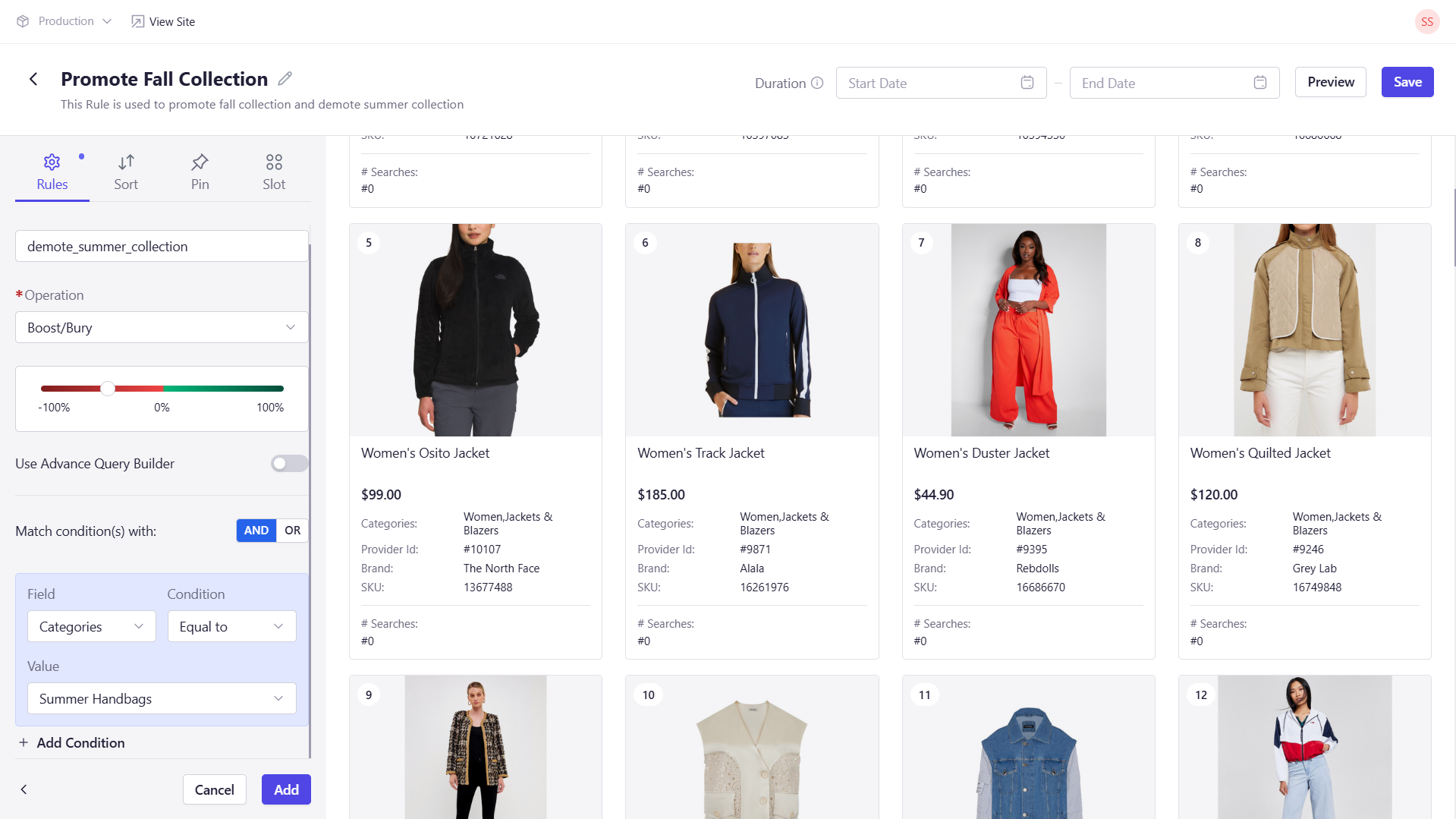
Task: Open the End Date calendar icon
Action: pos(1260,83)
